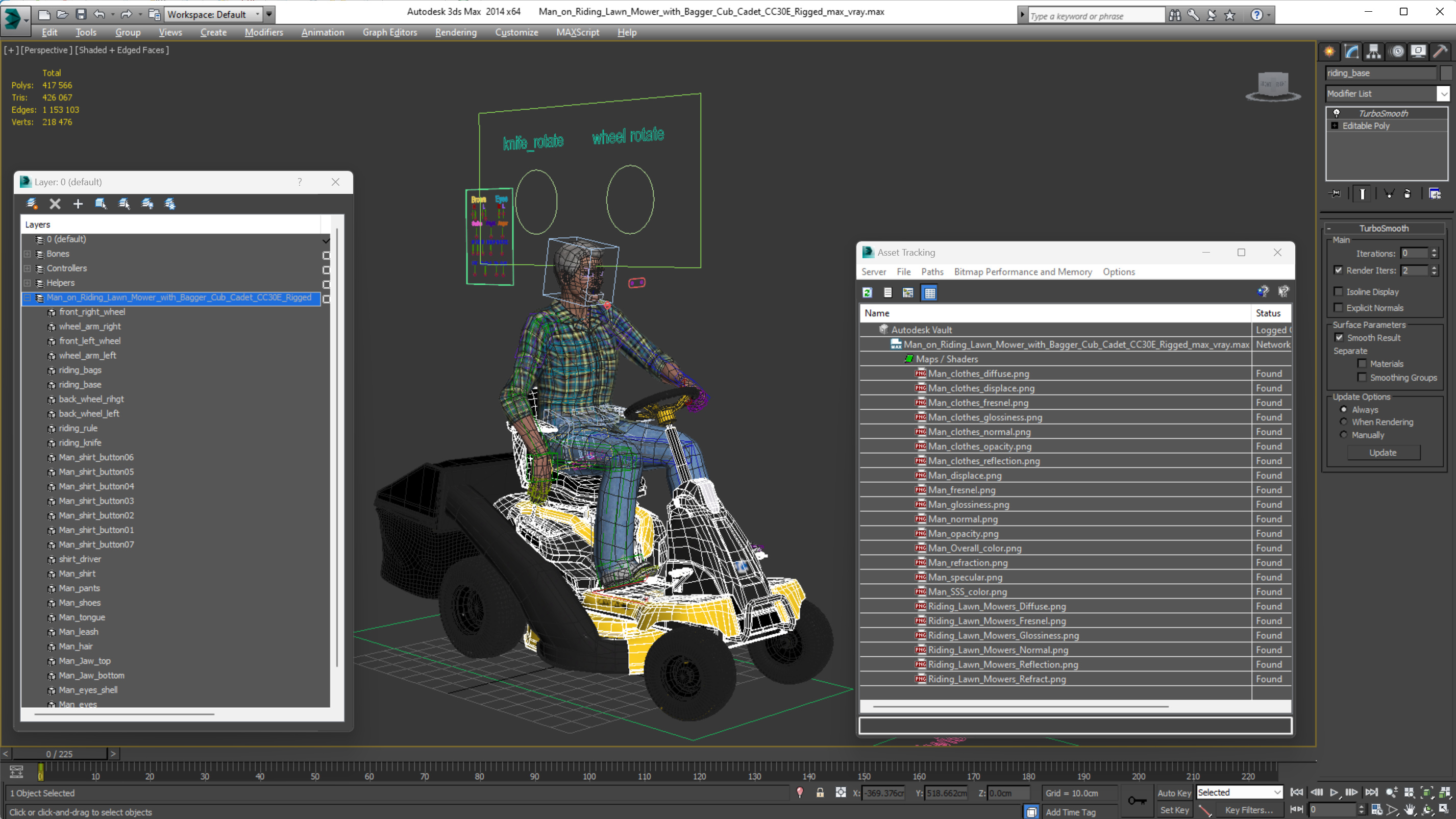Click the Open File icon in quick access toolbar

62,14
